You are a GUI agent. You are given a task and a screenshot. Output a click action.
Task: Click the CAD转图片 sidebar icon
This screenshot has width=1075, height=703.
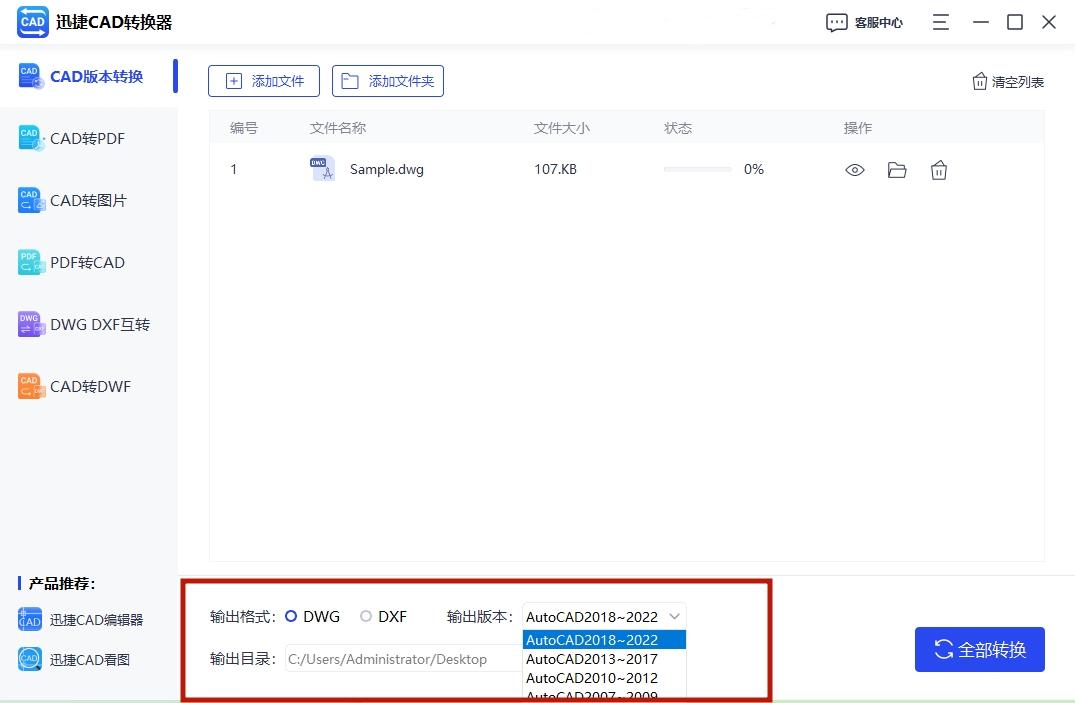(31, 200)
